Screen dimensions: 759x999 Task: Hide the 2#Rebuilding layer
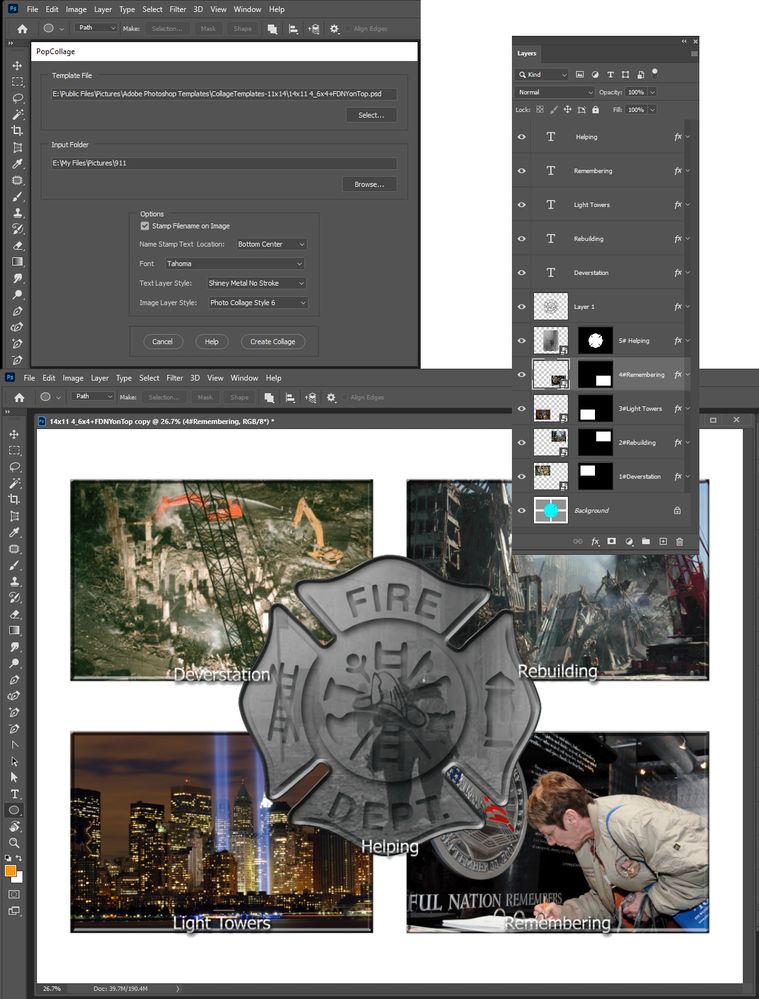(522, 442)
